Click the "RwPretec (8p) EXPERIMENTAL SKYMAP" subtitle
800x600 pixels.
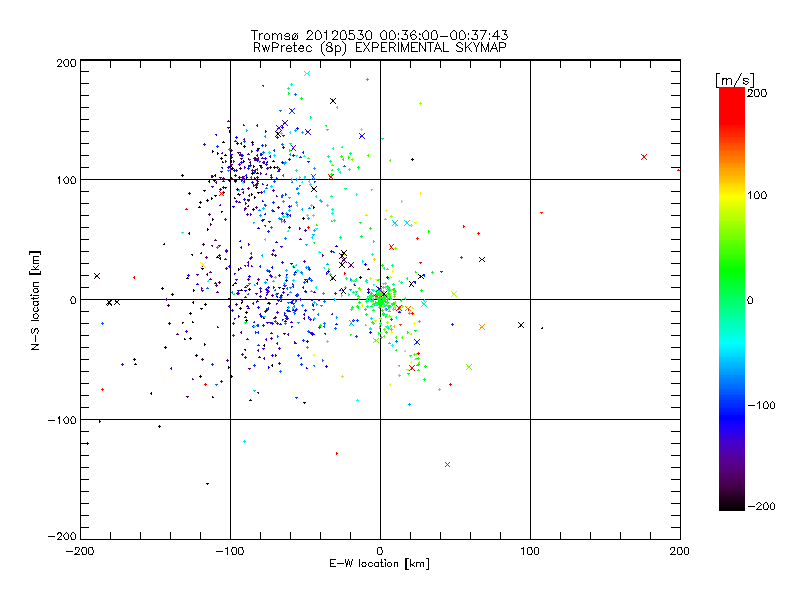(x=380, y=48)
